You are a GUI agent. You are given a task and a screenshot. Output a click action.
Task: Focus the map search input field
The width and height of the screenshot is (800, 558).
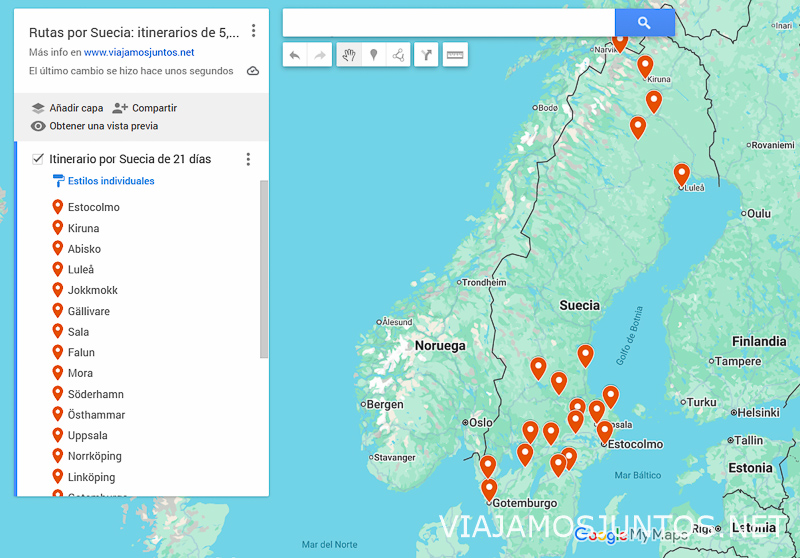pyautogui.click(x=448, y=22)
